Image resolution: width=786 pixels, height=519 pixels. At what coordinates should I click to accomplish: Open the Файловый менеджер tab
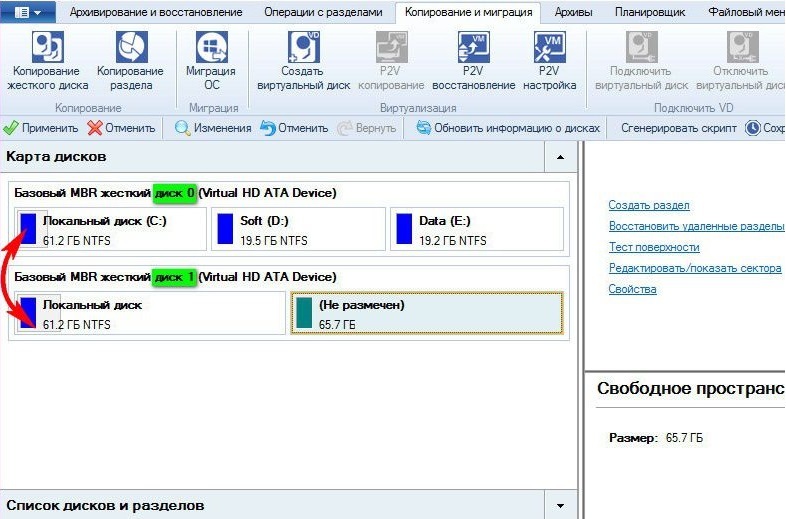pos(746,12)
